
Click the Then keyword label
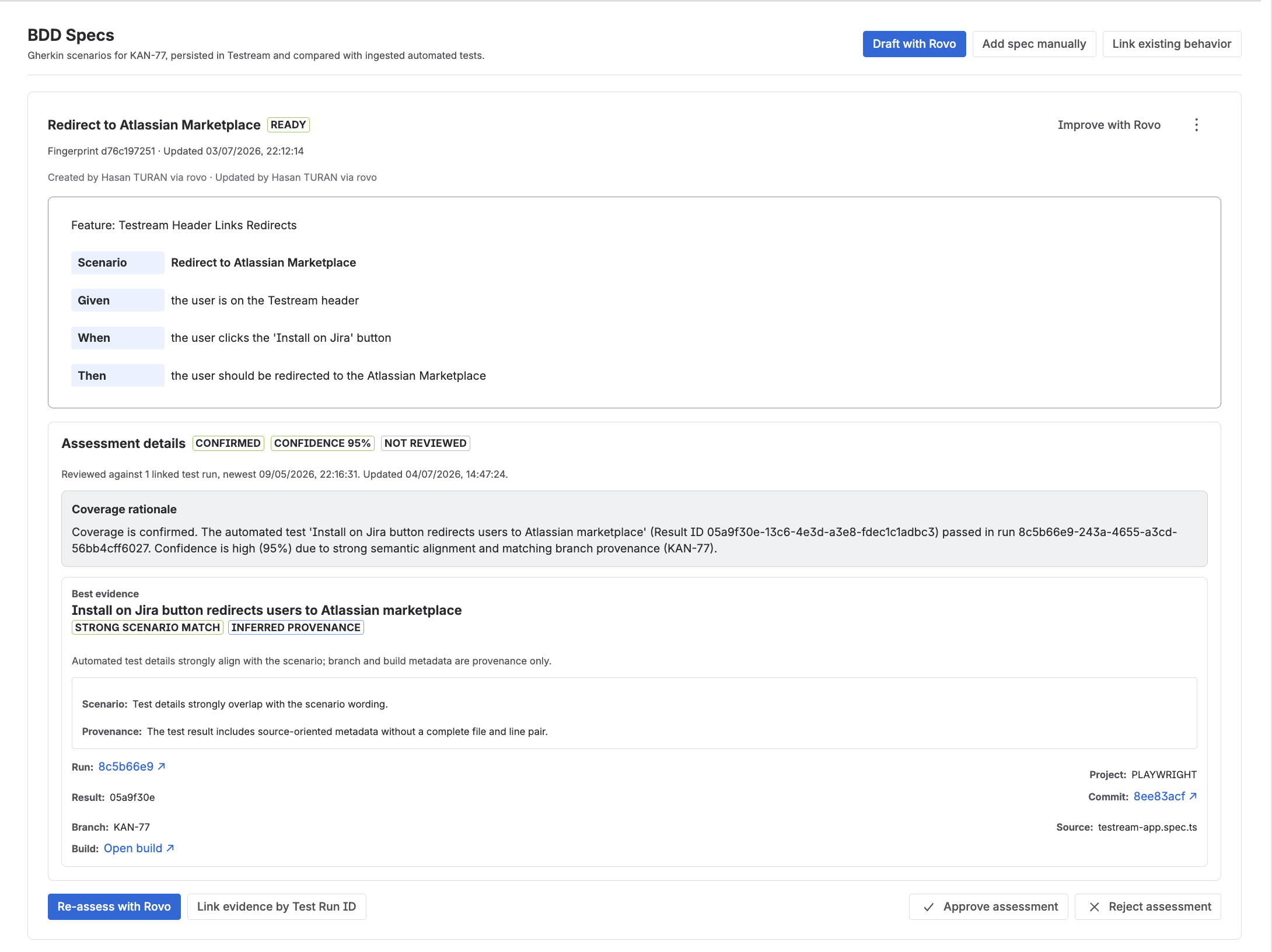pyautogui.click(x=118, y=376)
